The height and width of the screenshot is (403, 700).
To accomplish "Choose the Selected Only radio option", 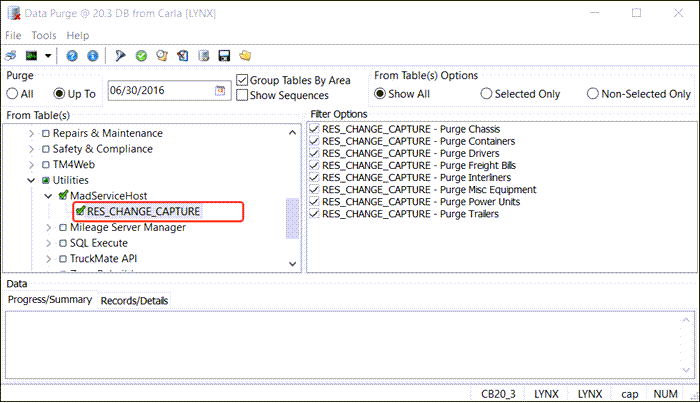I will (487, 94).
